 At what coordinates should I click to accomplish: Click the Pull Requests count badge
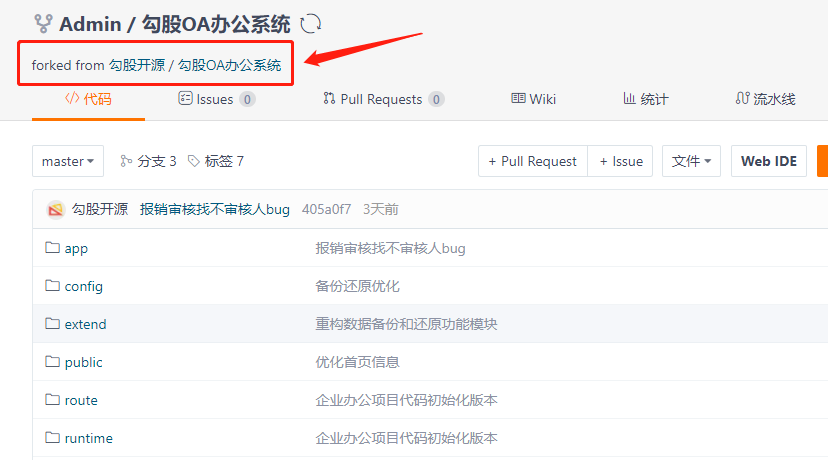click(436, 99)
